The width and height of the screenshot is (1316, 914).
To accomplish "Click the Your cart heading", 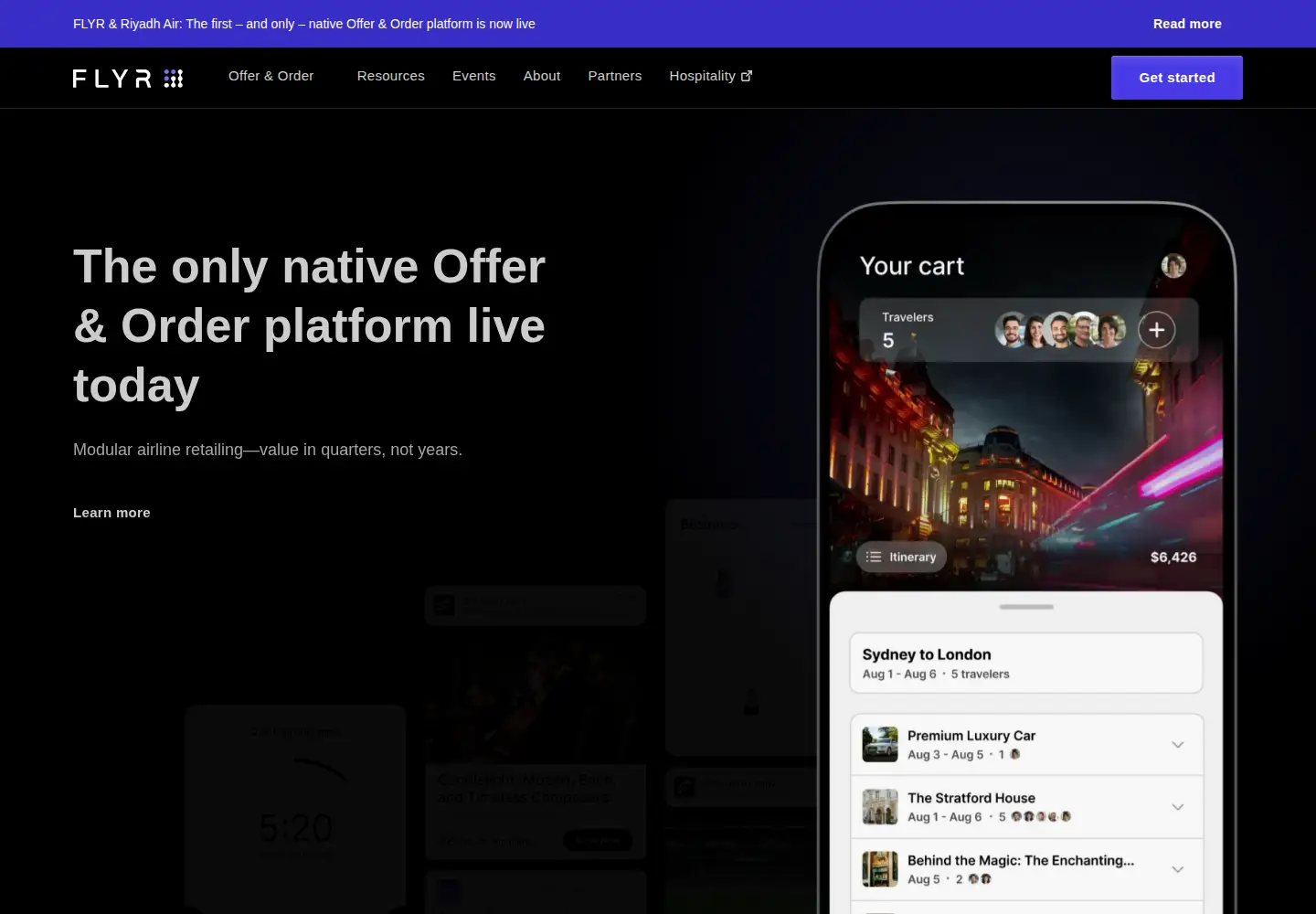I will pos(912,266).
